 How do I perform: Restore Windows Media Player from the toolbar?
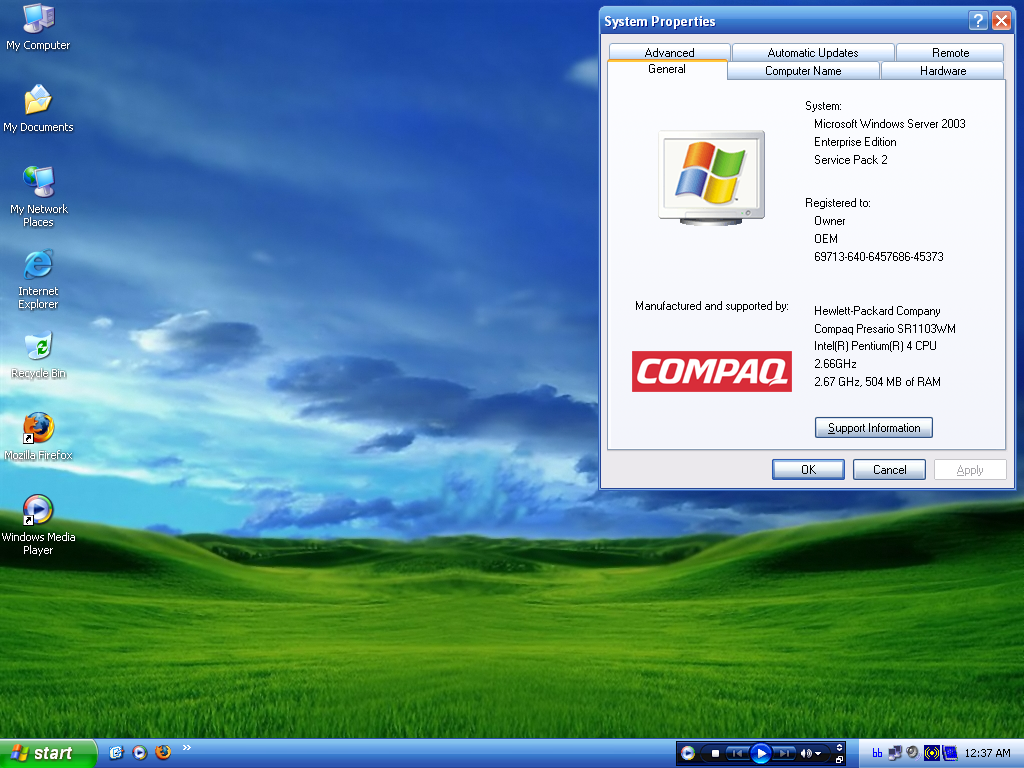[839, 760]
